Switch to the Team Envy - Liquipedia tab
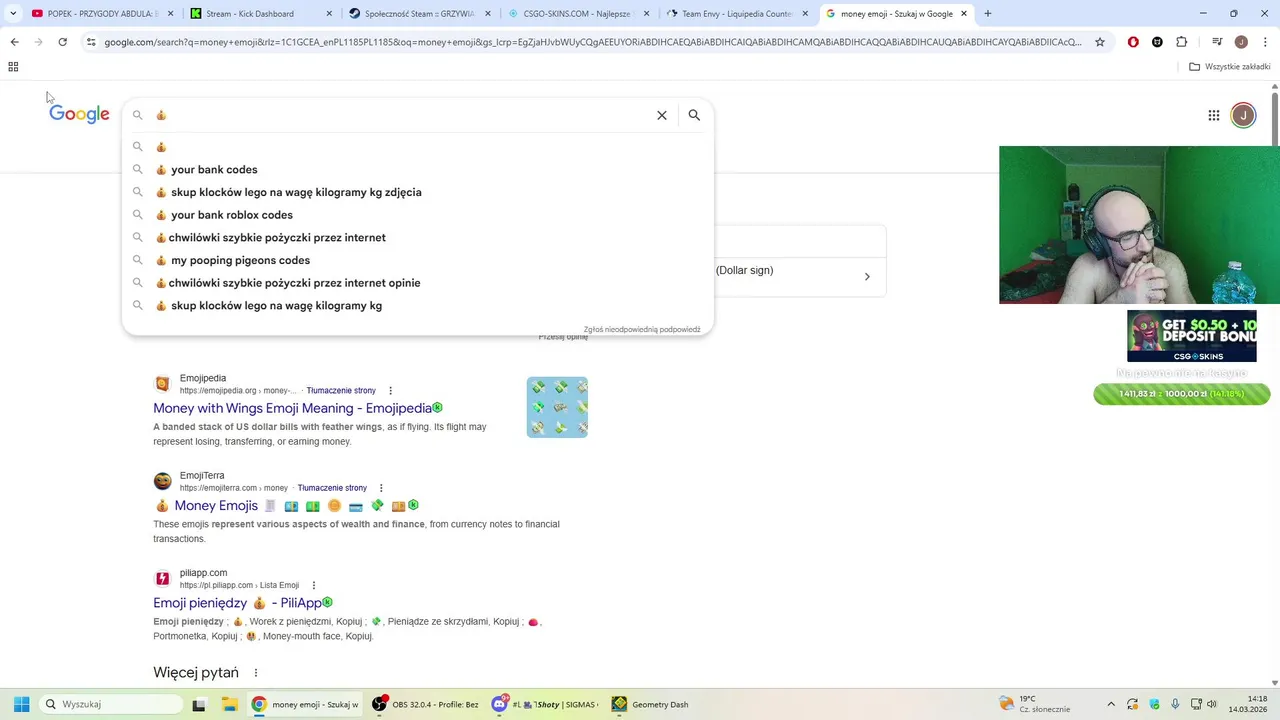 [736, 14]
